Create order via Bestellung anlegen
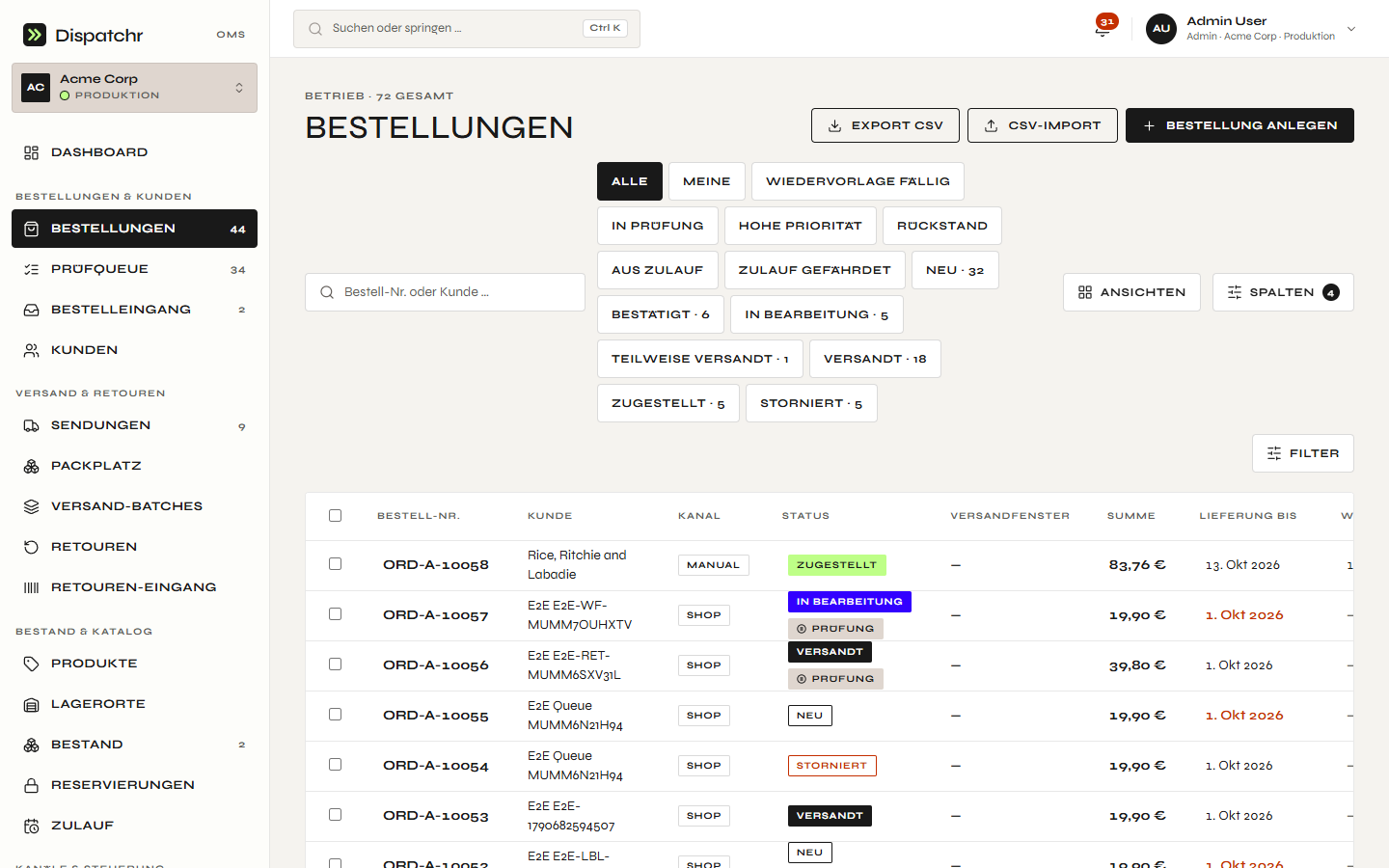The height and width of the screenshot is (868, 1389). pos(1239,125)
